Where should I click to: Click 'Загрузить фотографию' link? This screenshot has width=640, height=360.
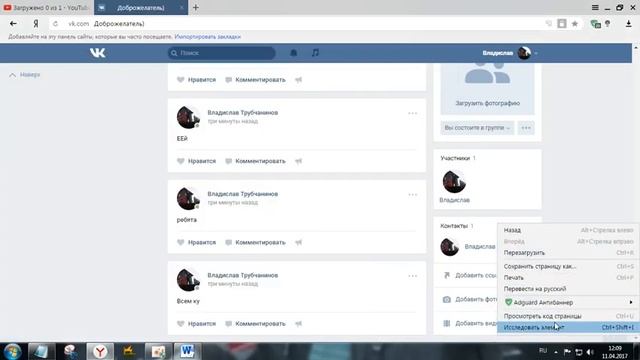[487, 103]
